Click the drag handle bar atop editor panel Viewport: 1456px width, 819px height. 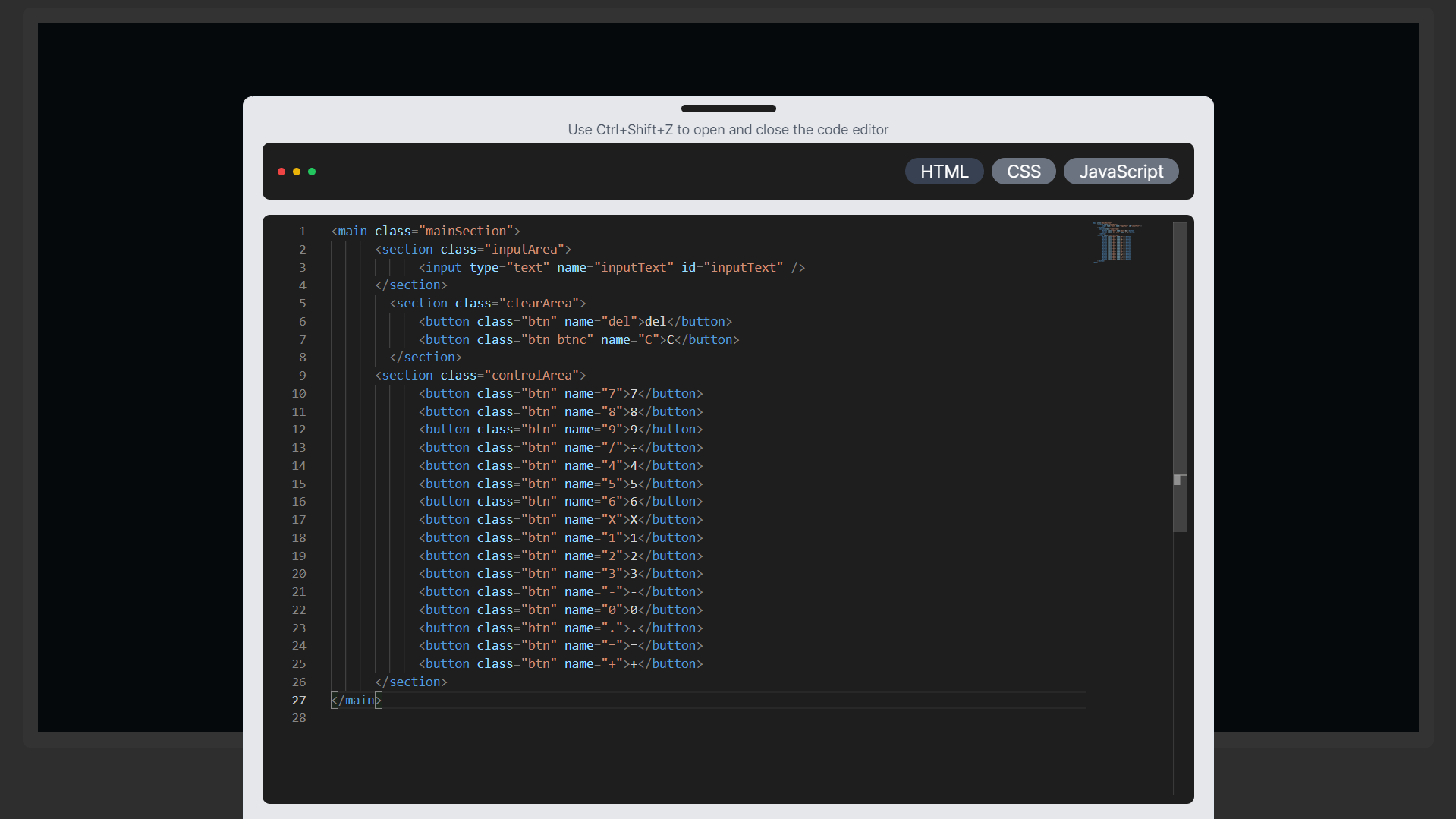point(728,109)
